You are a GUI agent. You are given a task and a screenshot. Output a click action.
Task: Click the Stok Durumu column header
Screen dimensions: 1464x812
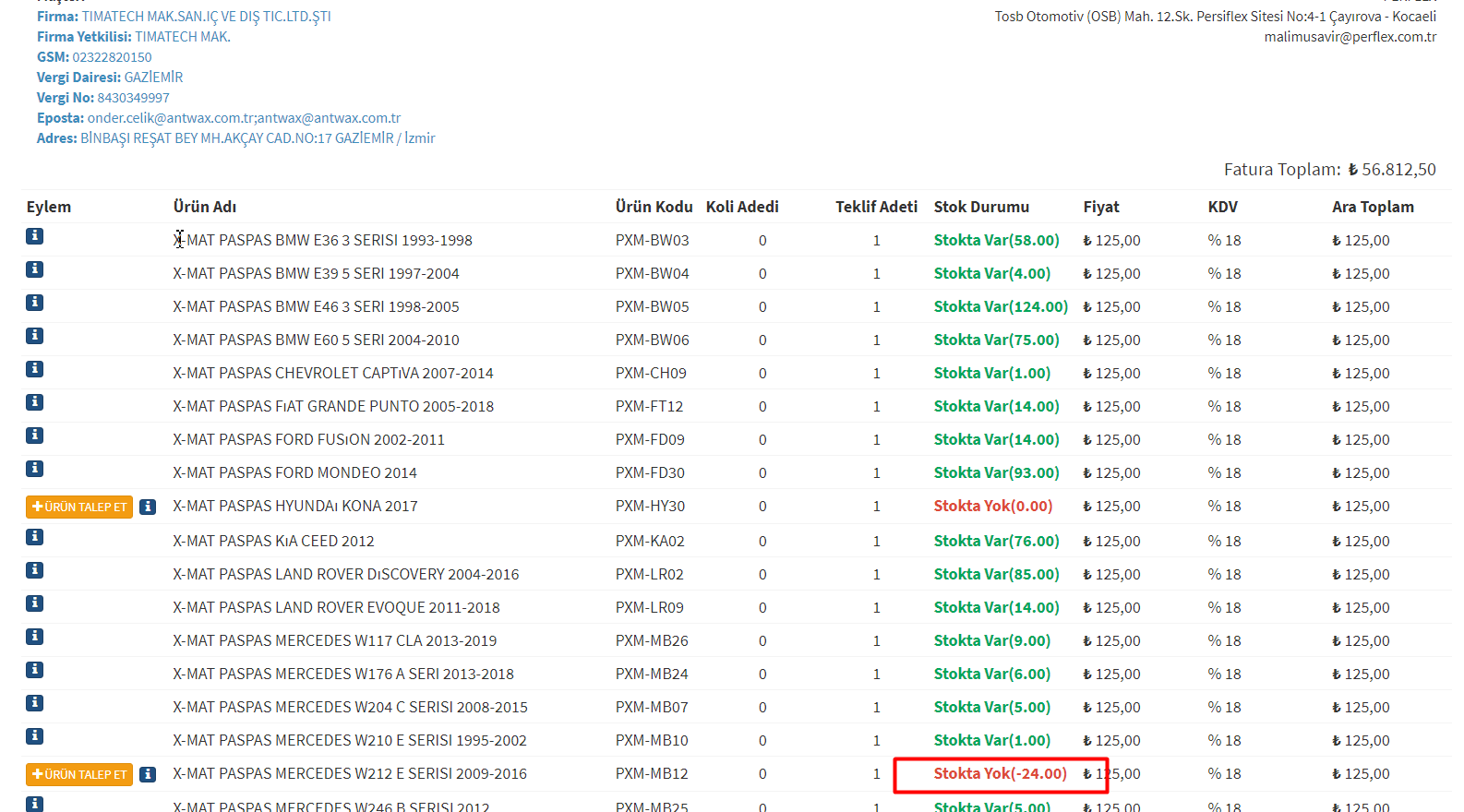click(x=980, y=207)
